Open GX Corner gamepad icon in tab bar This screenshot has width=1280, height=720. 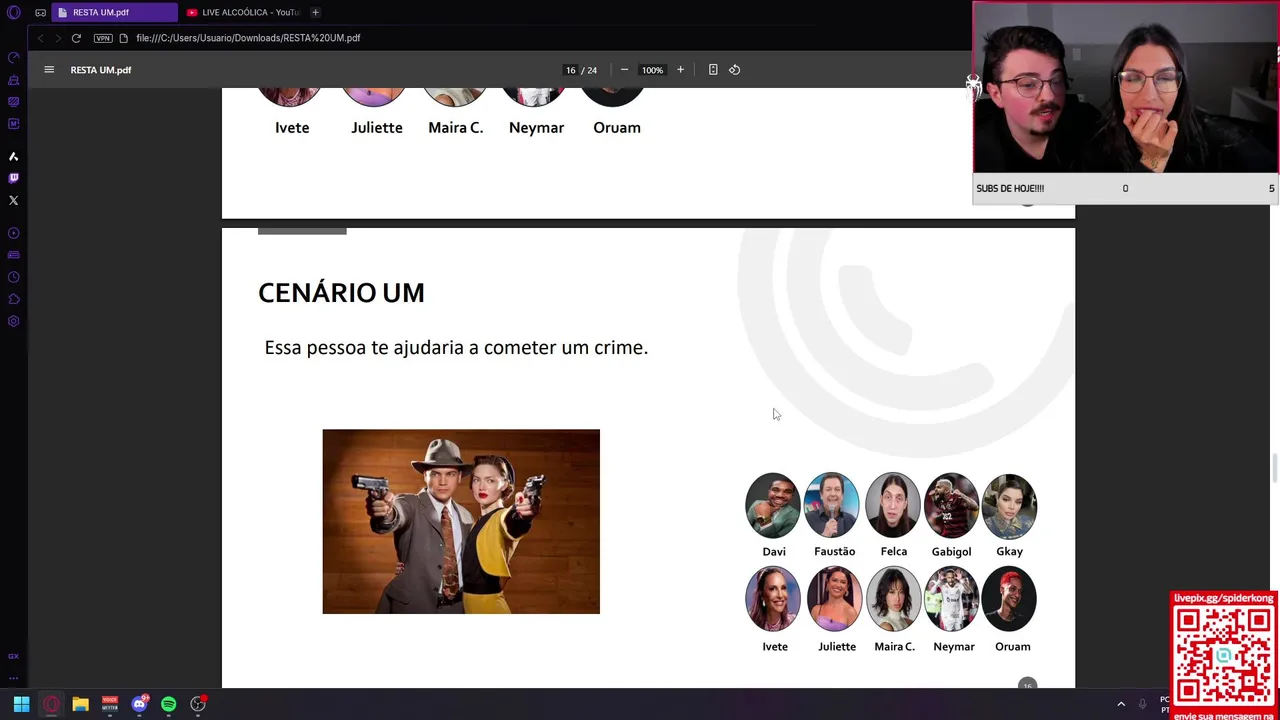pyautogui.click(x=40, y=13)
